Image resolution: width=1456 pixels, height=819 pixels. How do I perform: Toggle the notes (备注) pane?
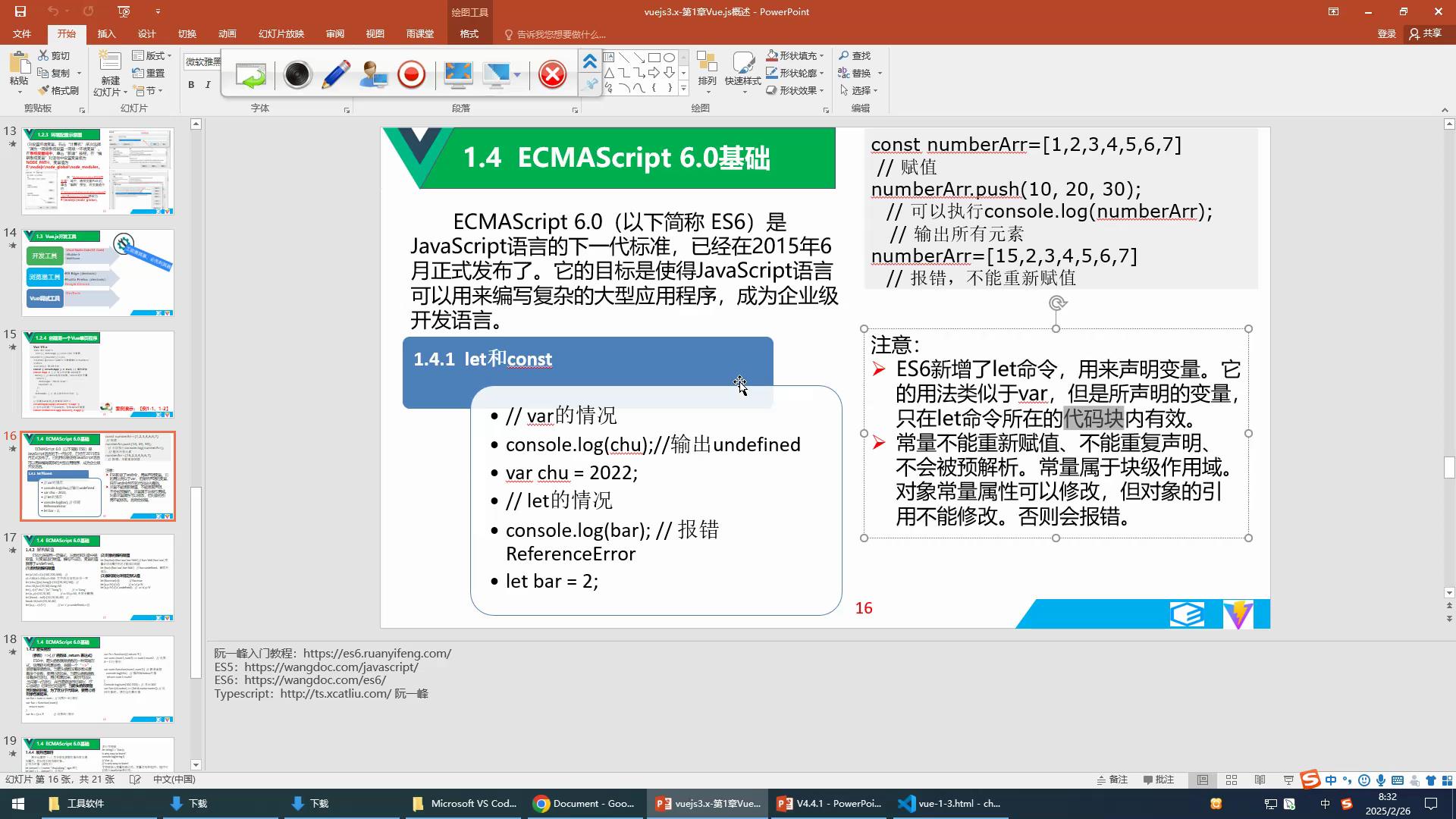pos(1112,780)
